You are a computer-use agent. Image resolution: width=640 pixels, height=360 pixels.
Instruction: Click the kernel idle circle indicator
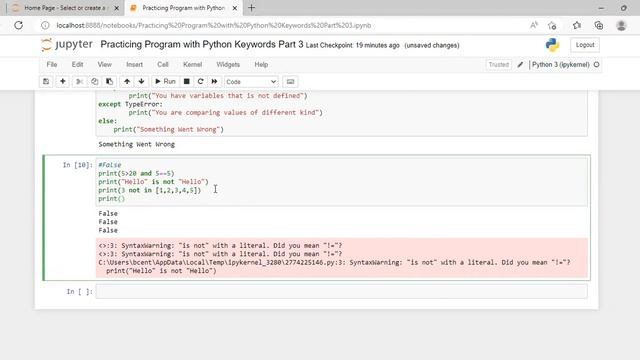[596, 64]
